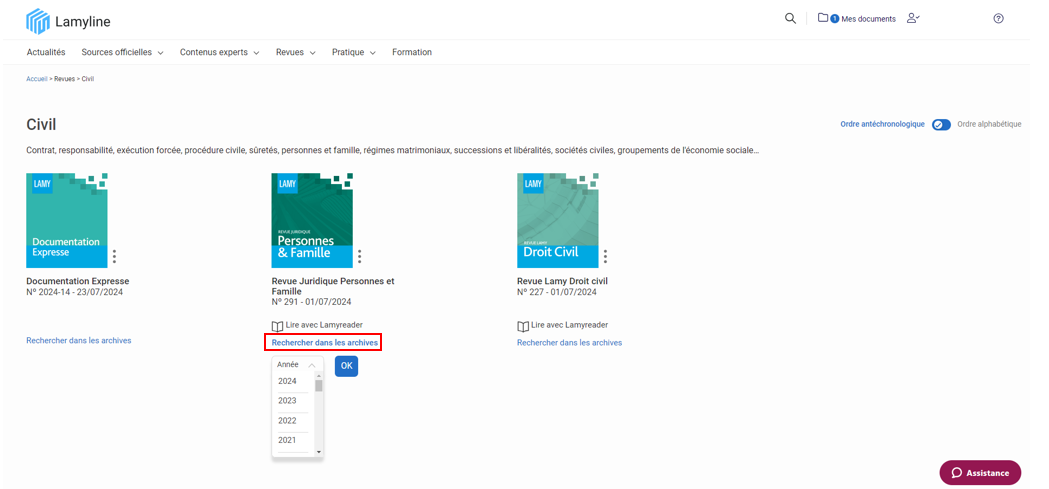
Task: Open the Actualités menu item
Action: (x=46, y=52)
